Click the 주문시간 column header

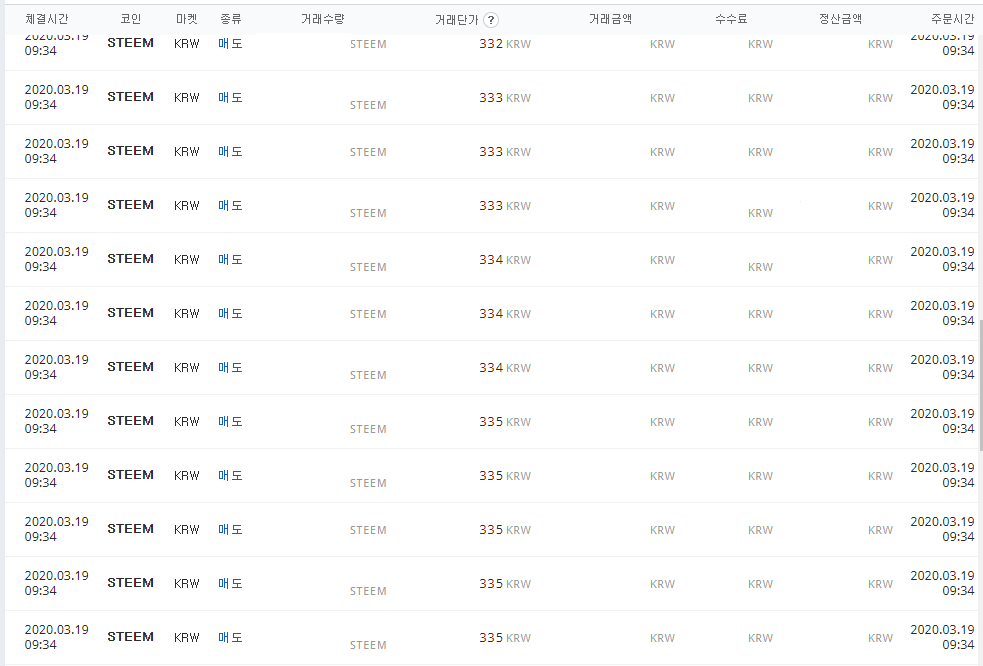click(x=952, y=19)
